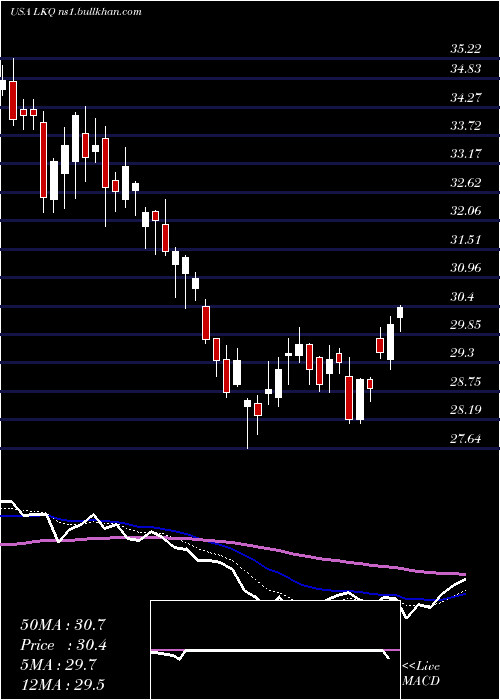Click the 33.17 price label
Viewport: 500px width, 700px height.
[466, 154]
